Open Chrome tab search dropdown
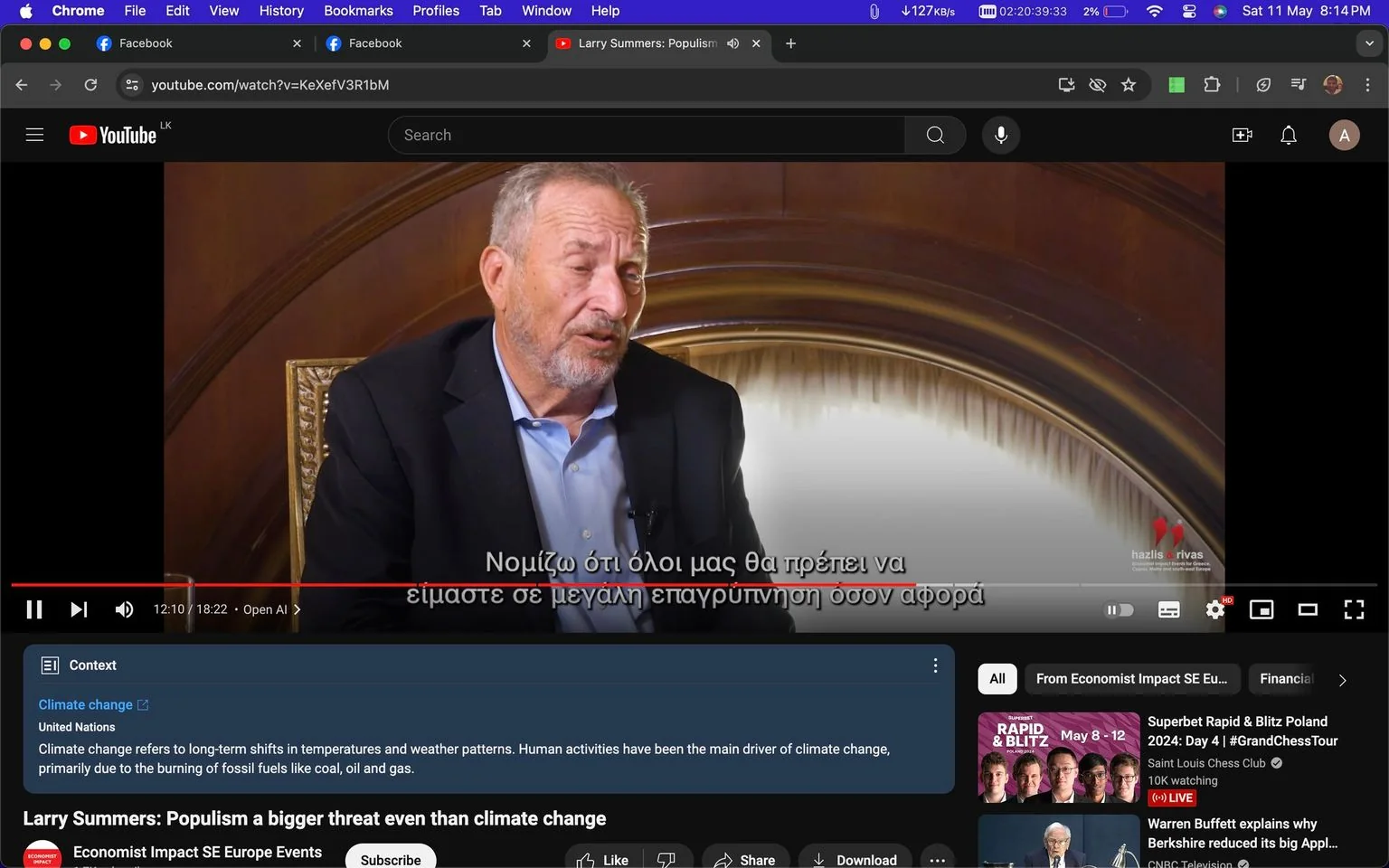This screenshot has height=868, width=1389. click(1369, 43)
